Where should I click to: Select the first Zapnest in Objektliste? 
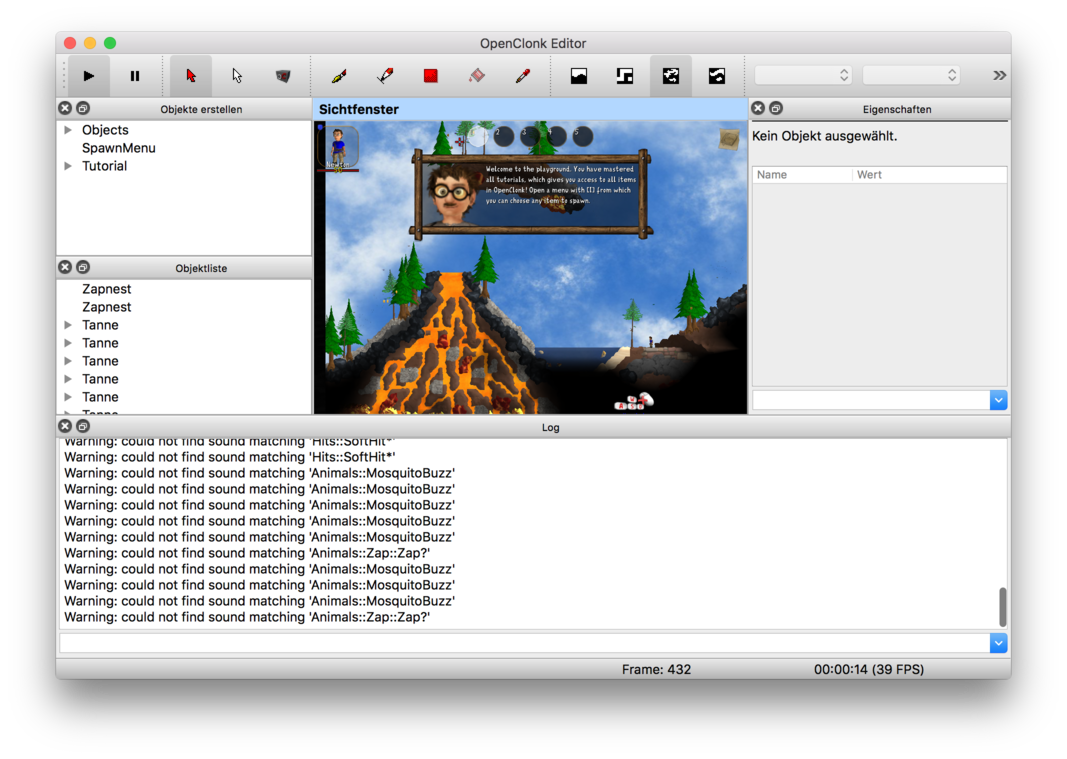click(106, 289)
